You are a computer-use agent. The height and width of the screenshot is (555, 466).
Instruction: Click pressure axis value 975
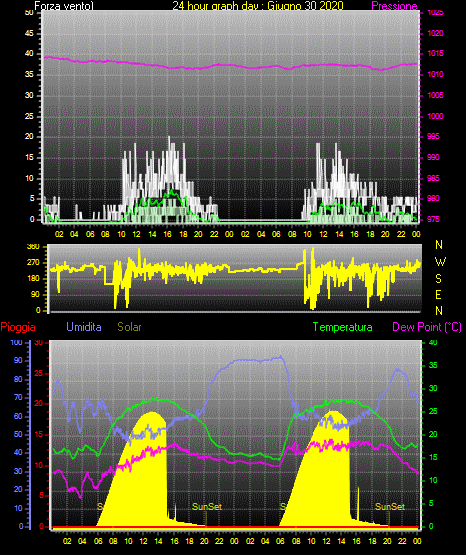[x=434, y=219]
